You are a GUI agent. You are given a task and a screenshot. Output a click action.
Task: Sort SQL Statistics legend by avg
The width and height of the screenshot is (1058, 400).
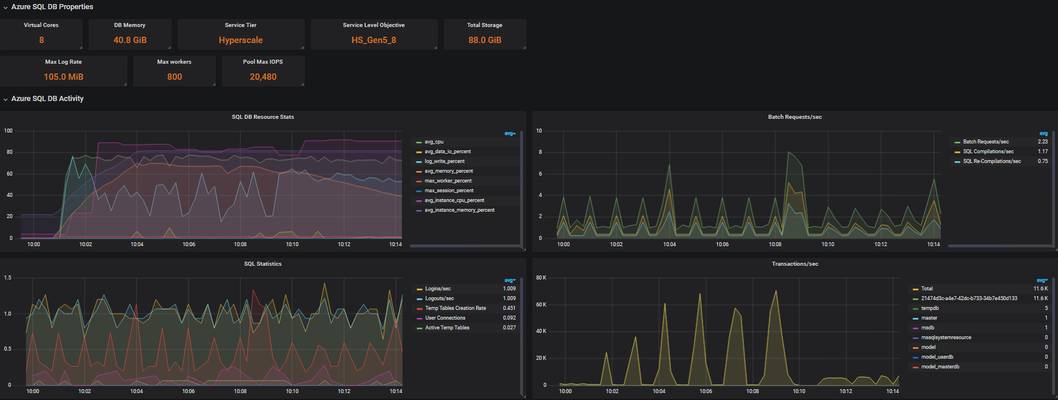click(x=509, y=280)
